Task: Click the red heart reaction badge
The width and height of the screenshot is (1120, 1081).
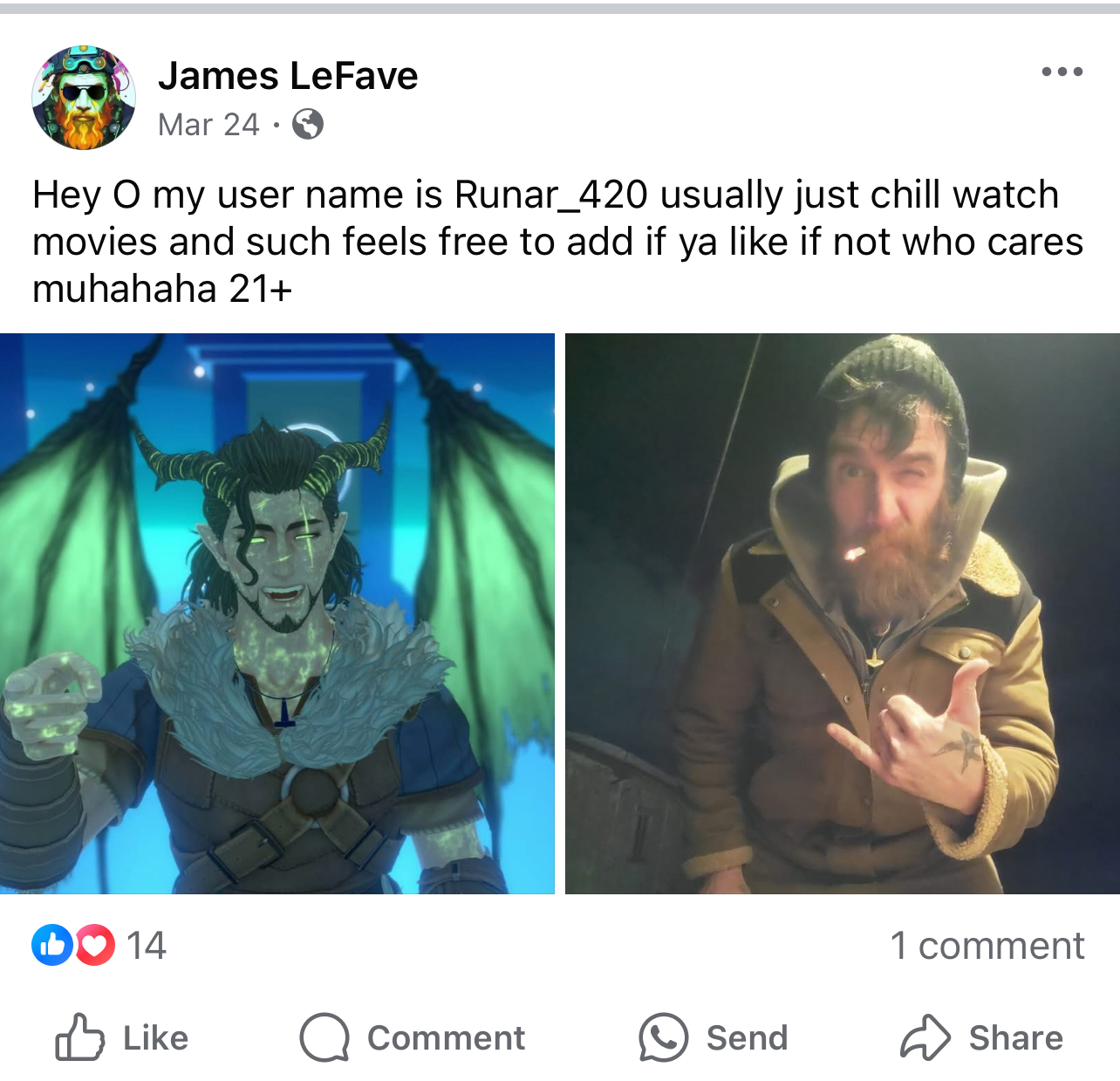Action: 95,945
